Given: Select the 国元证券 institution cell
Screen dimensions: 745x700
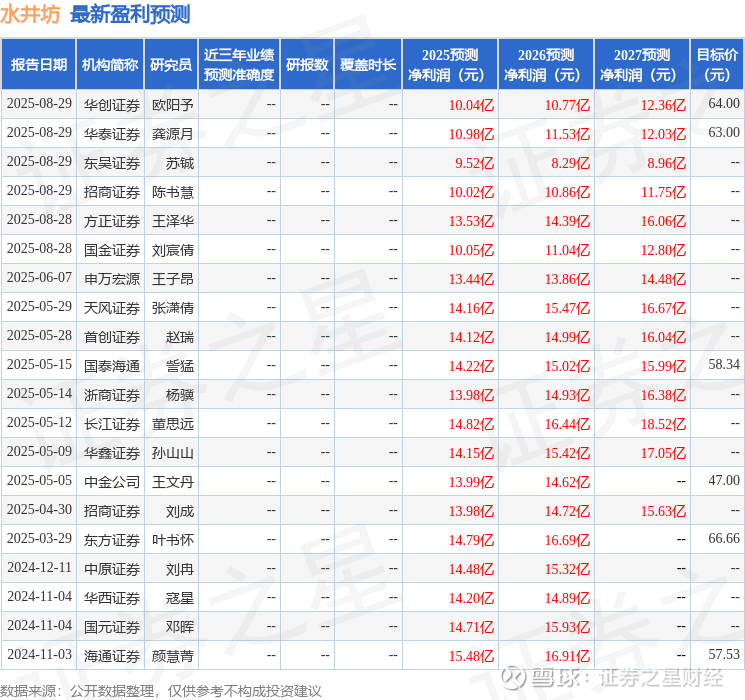Looking at the screenshot, I should pyautogui.click(x=112, y=627).
